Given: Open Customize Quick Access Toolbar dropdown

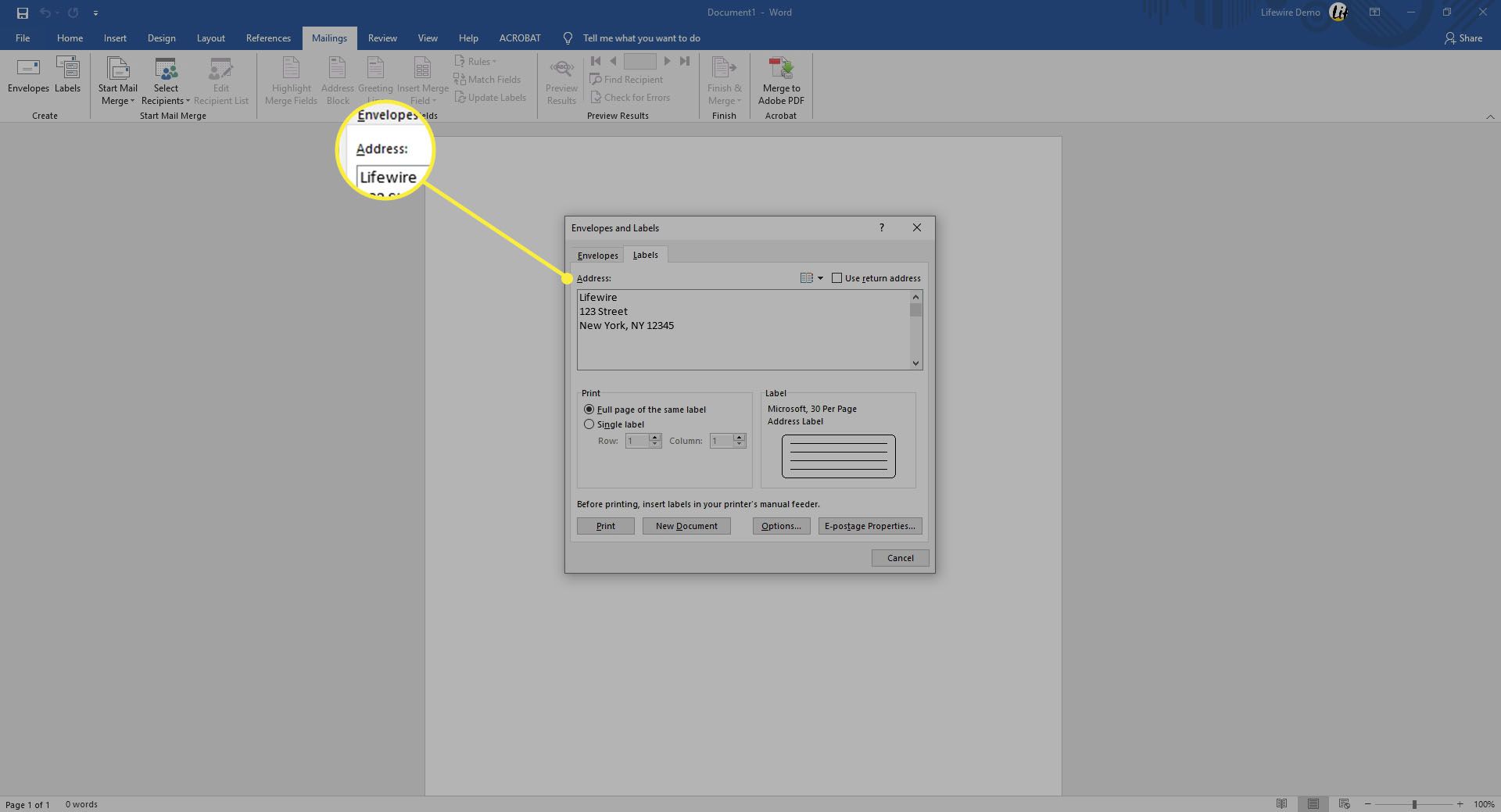Looking at the screenshot, I should (x=95, y=13).
